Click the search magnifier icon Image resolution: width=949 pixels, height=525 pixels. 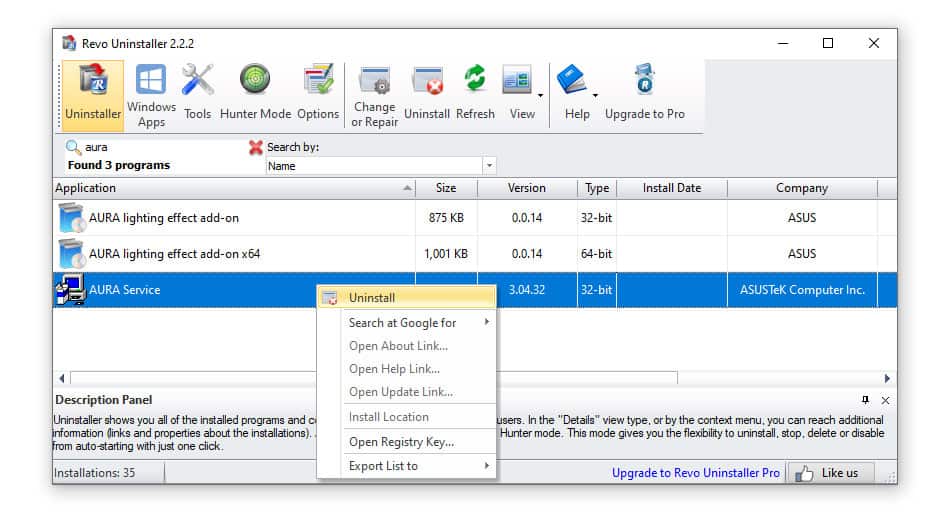(x=73, y=147)
